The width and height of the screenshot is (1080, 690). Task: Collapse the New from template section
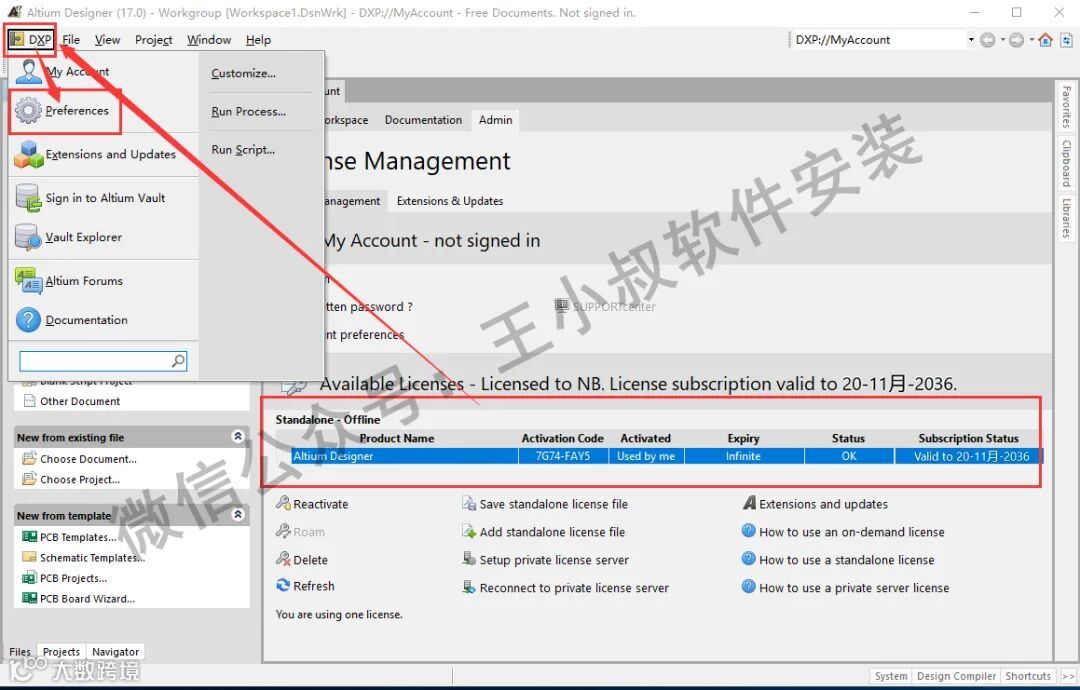pos(238,514)
